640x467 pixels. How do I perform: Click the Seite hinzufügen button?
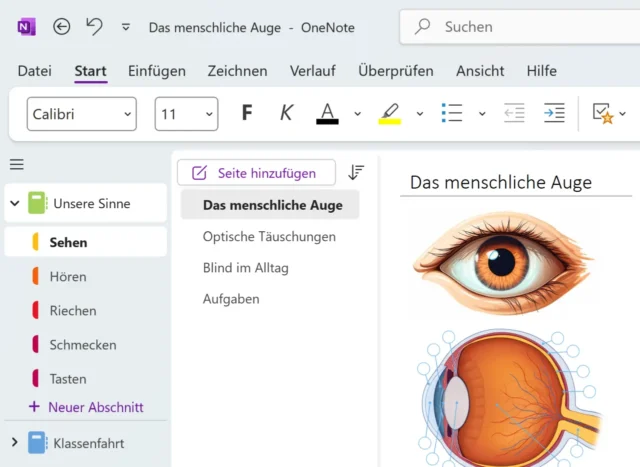pyautogui.click(x=256, y=173)
